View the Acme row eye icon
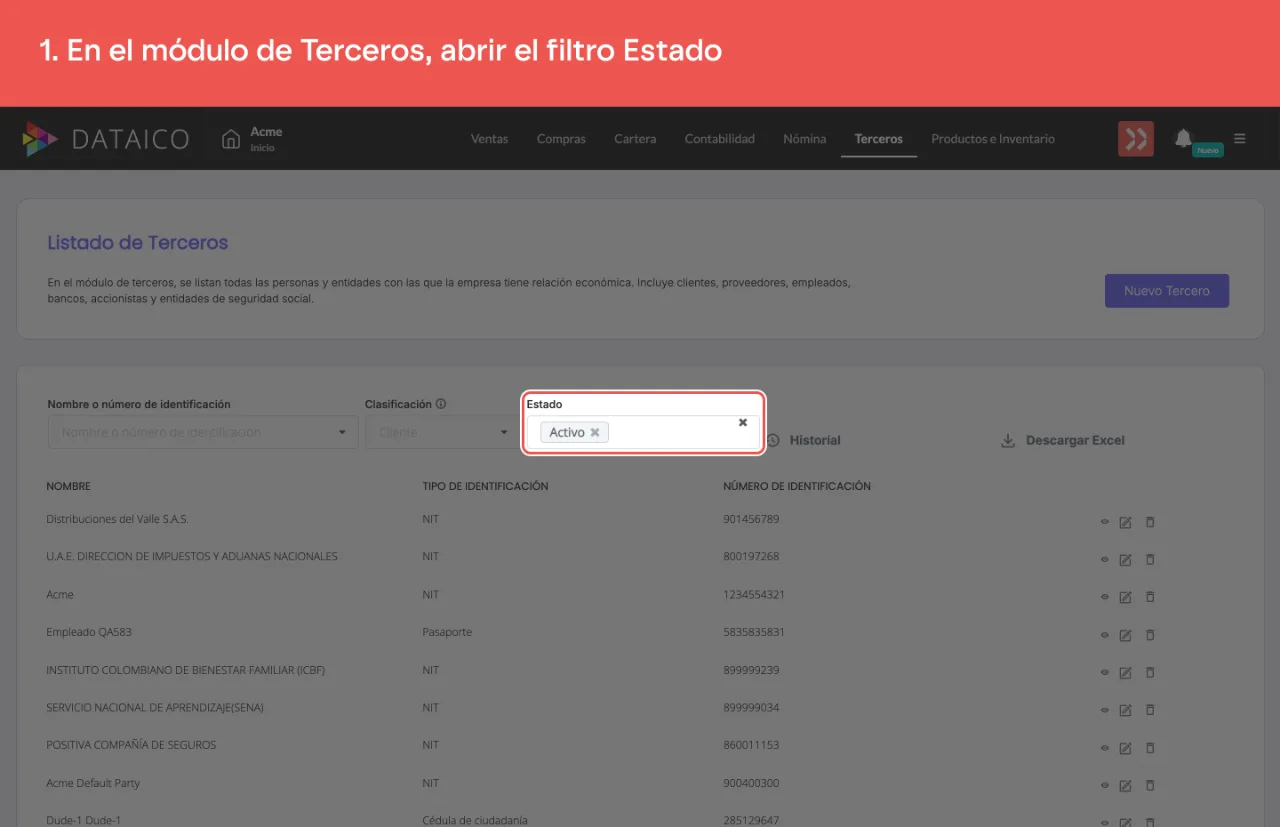 1105,597
